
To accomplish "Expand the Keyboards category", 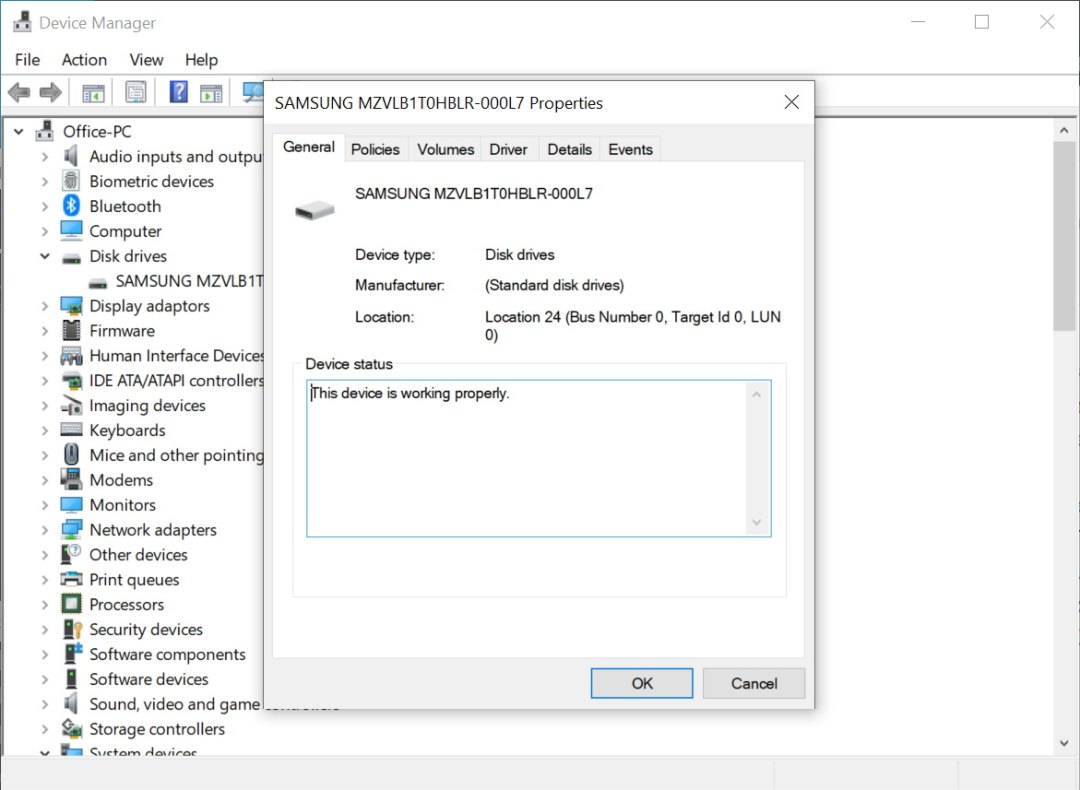I will coord(45,430).
